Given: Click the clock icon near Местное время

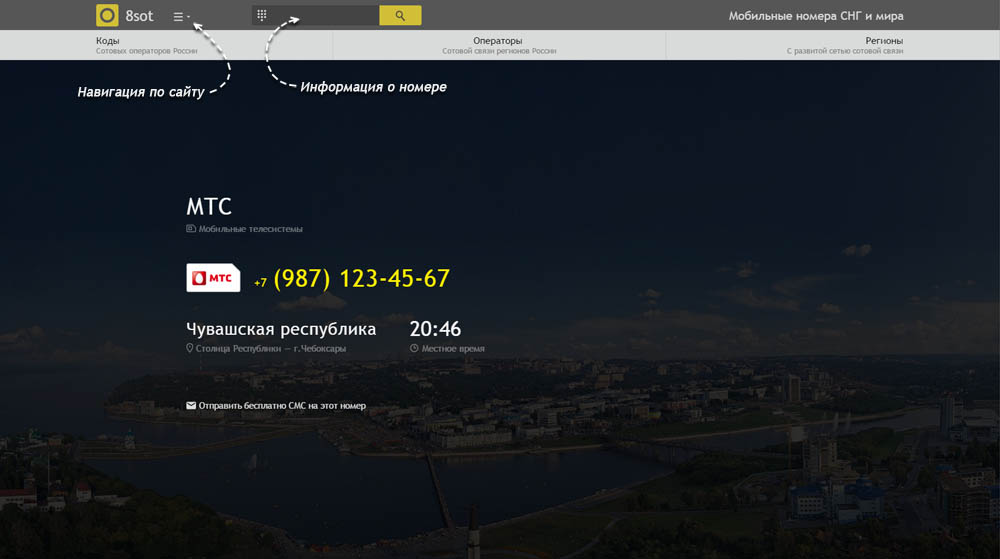Looking at the screenshot, I should 414,348.
